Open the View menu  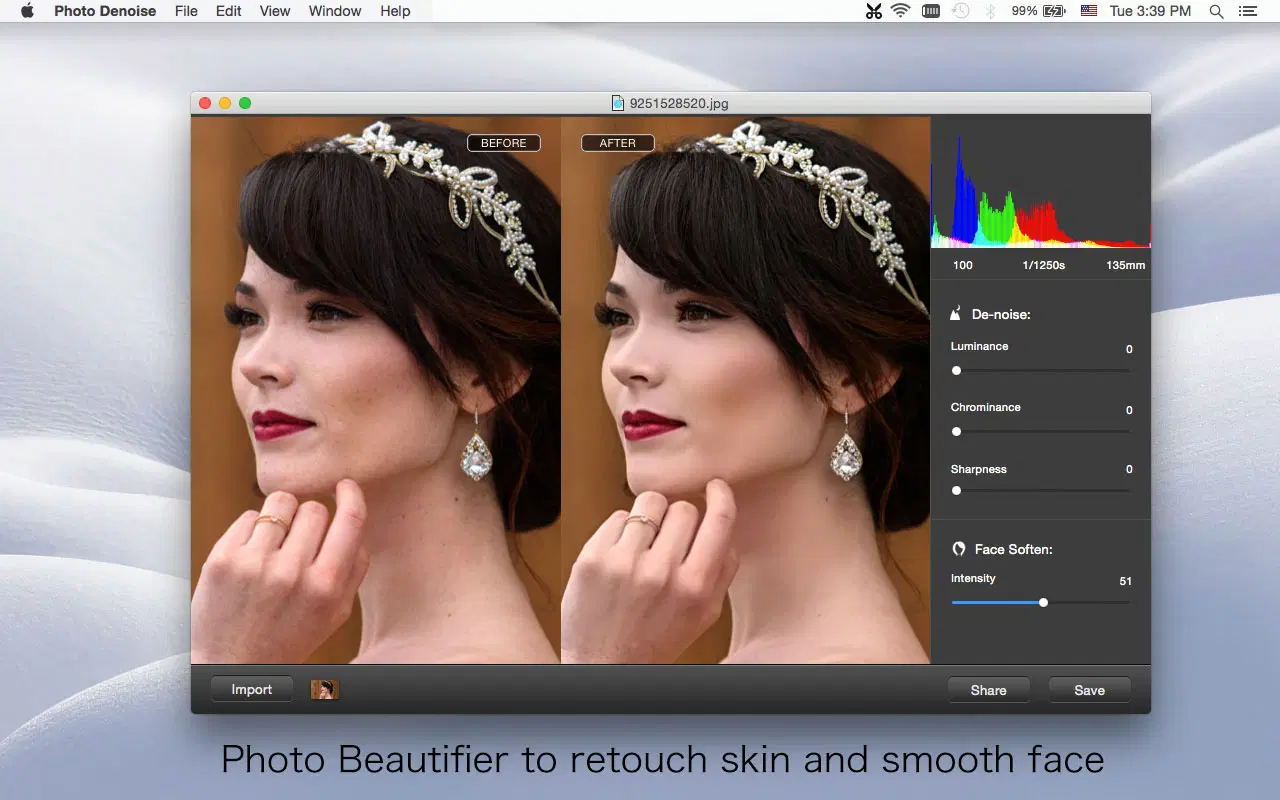(275, 11)
